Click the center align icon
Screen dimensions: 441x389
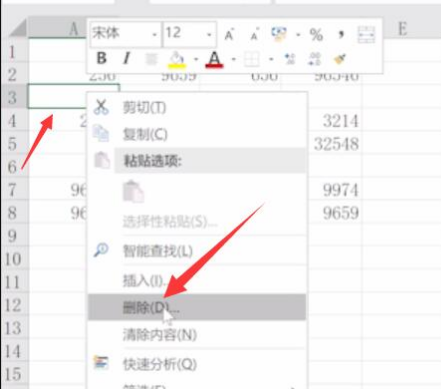[x=151, y=59]
